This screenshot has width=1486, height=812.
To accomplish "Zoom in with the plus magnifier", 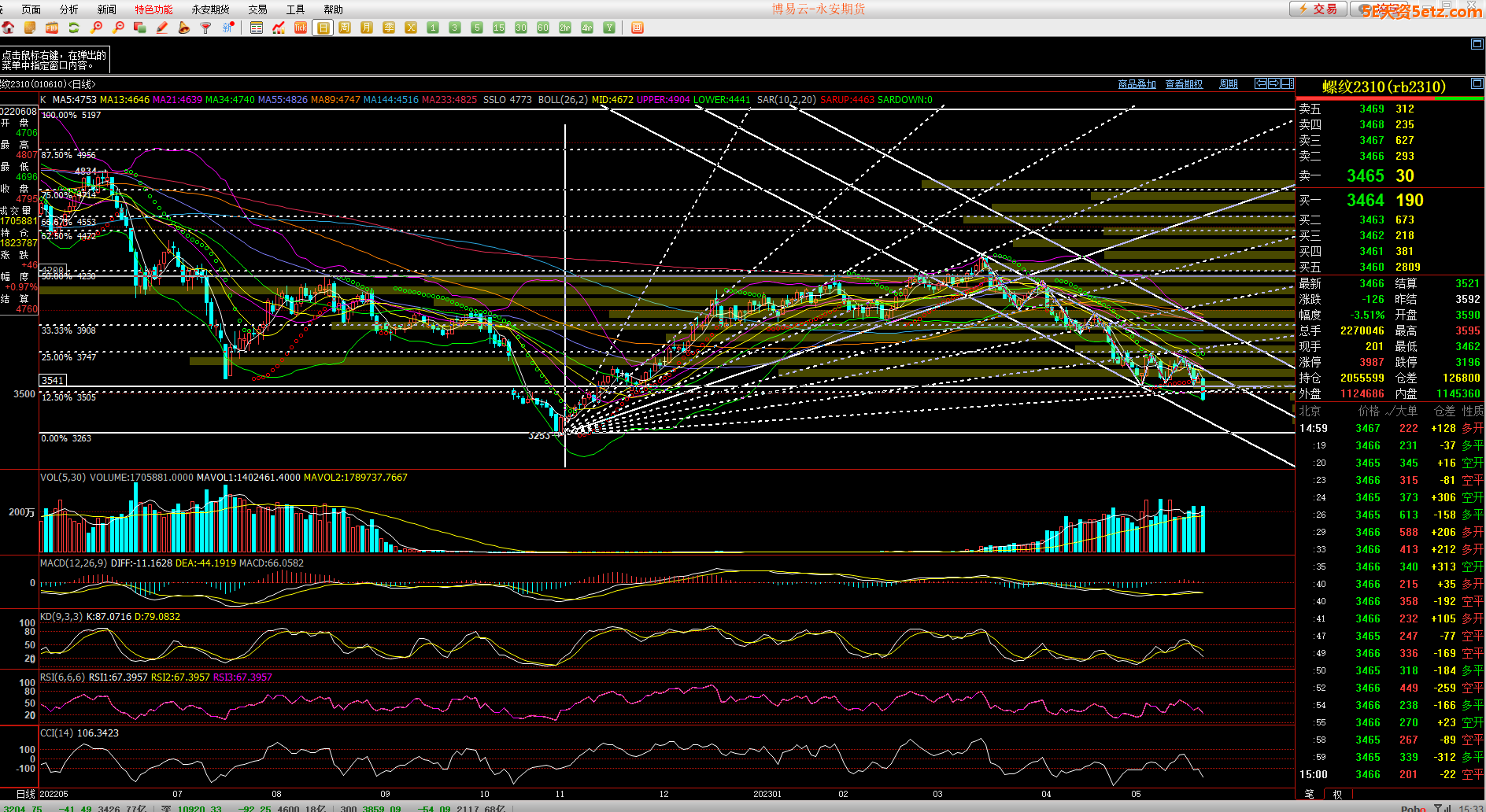I will [97, 28].
